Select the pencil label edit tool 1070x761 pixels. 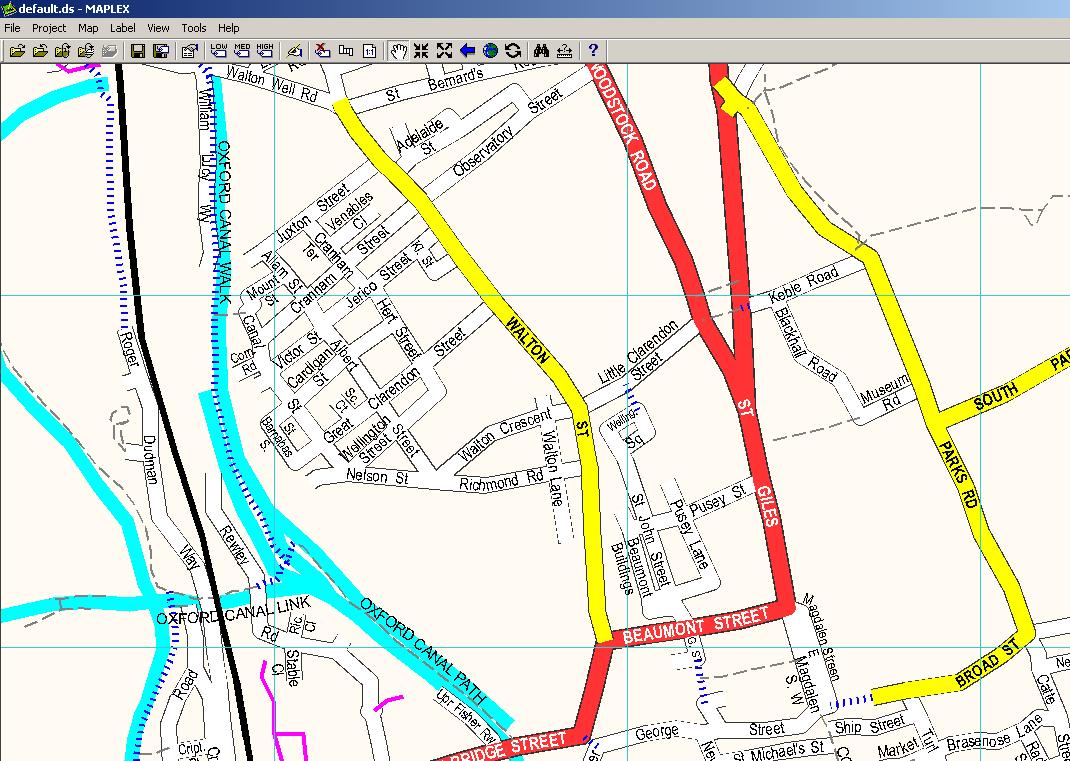294,51
